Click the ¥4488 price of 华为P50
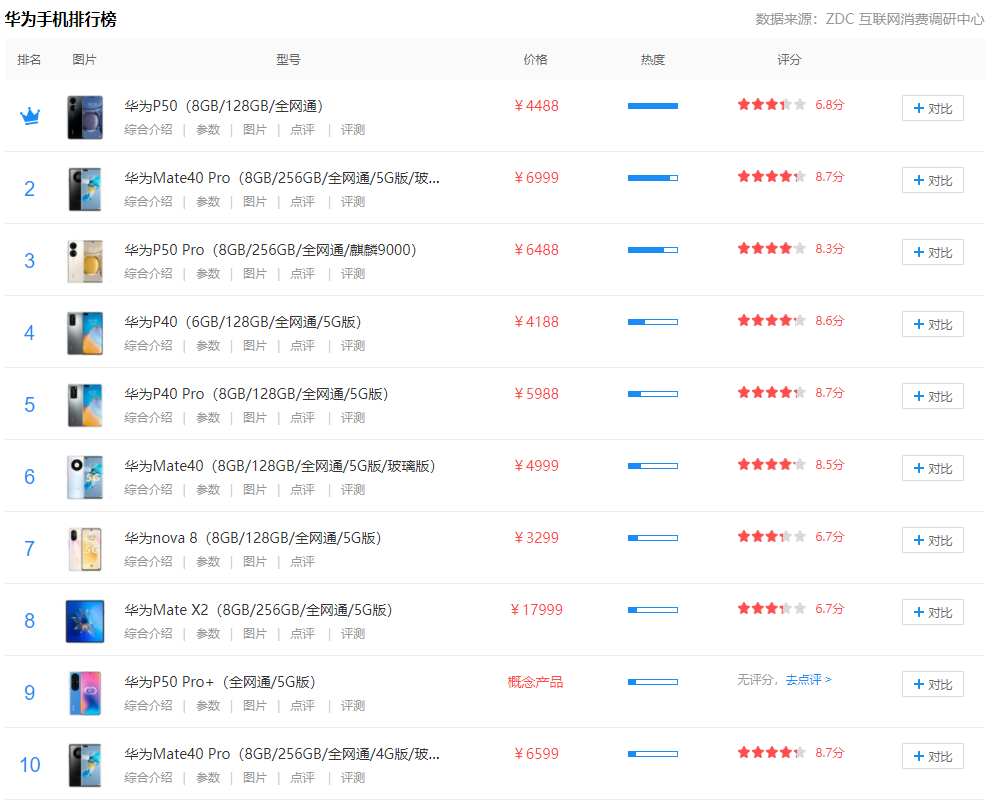This screenshot has height=803, width=992. (536, 106)
